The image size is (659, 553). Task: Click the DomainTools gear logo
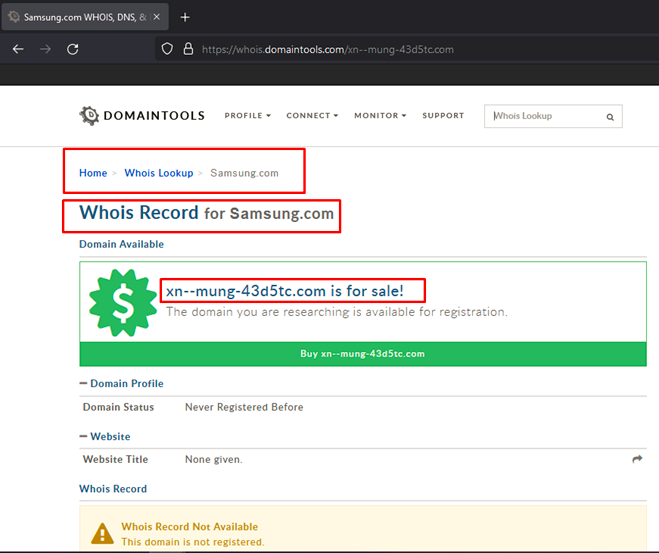pos(89,116)
